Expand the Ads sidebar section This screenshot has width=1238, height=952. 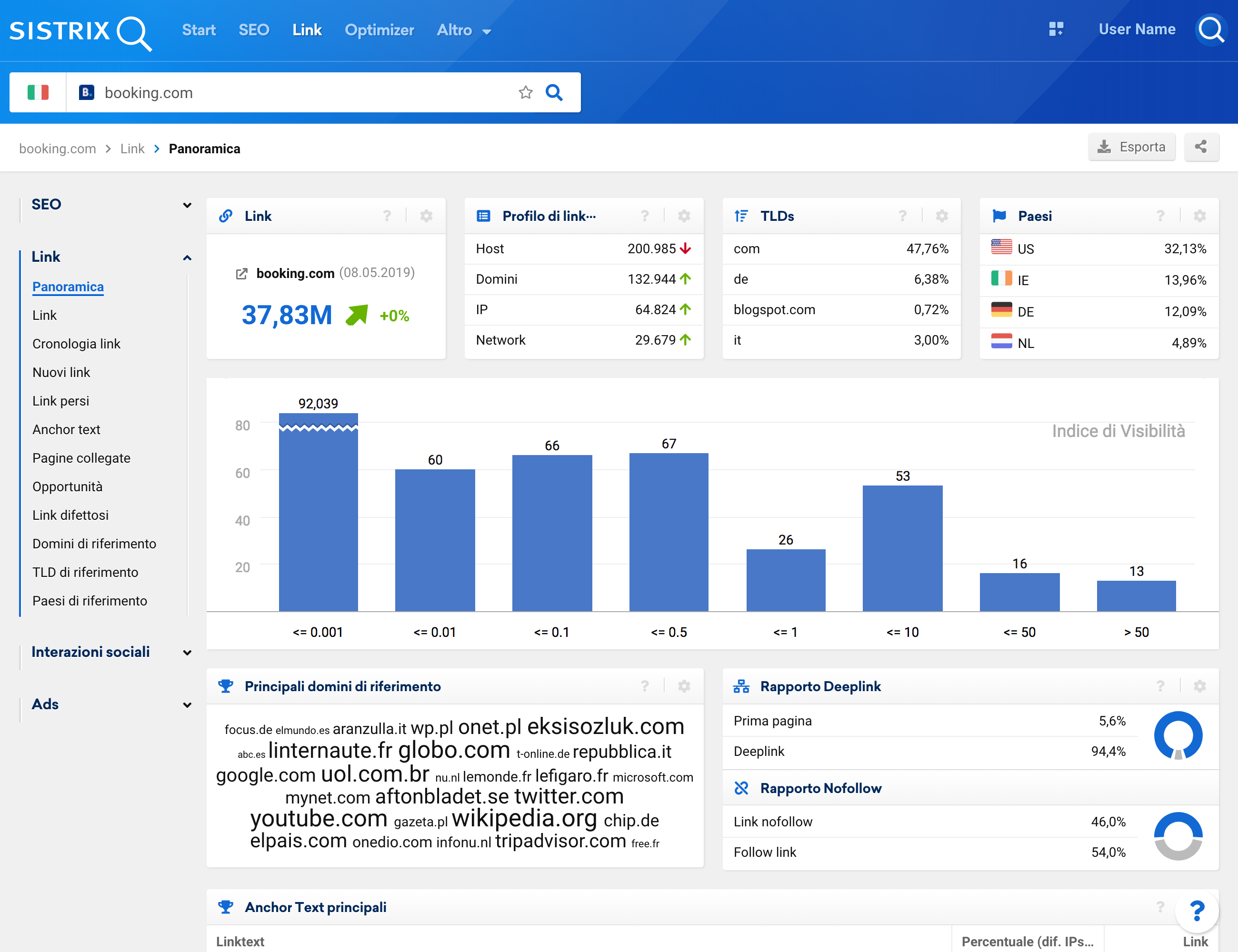tap(187, 705)
